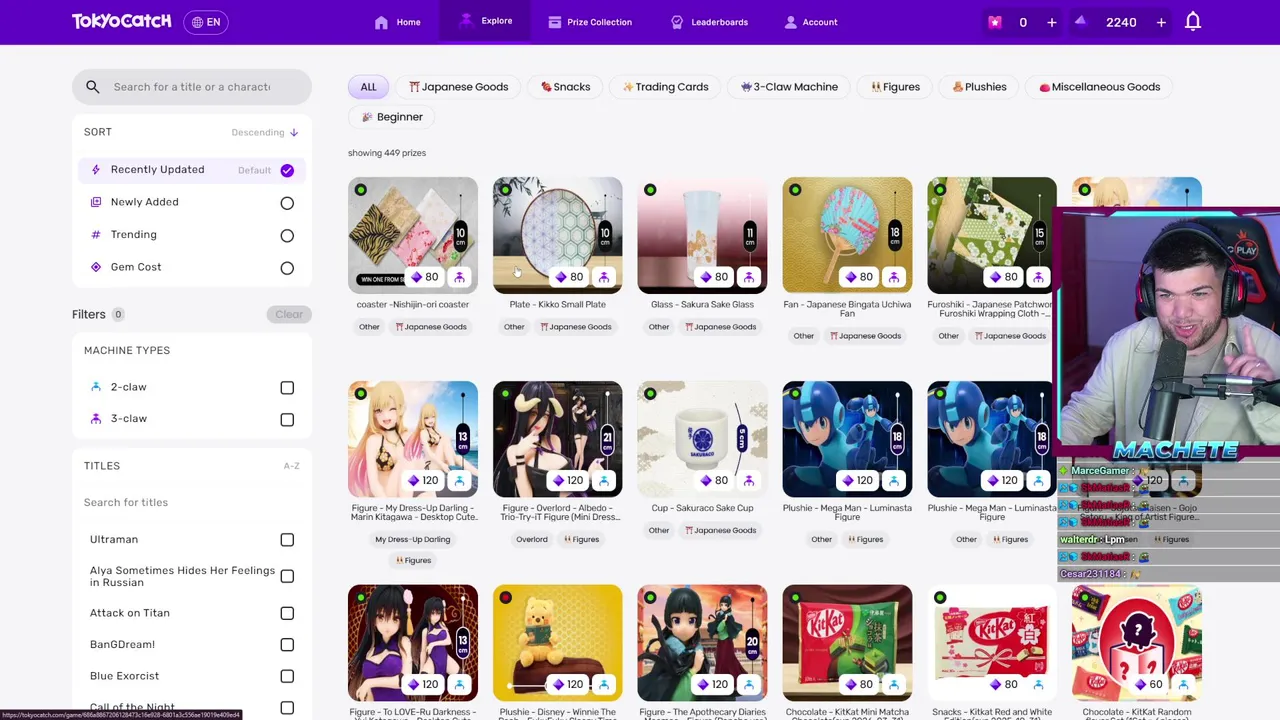Select Gem Cost sort option
The width and height of the screenshot is (1280, 720).
[x=191, y=267]
